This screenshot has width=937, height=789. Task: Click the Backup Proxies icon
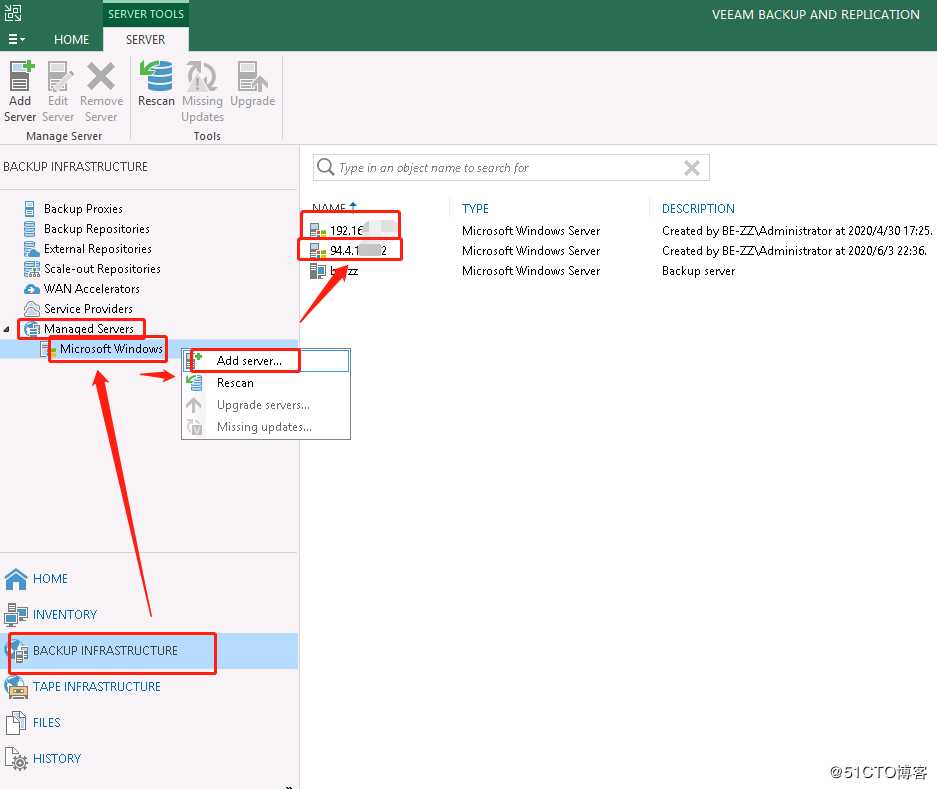(x=29, y=209)
